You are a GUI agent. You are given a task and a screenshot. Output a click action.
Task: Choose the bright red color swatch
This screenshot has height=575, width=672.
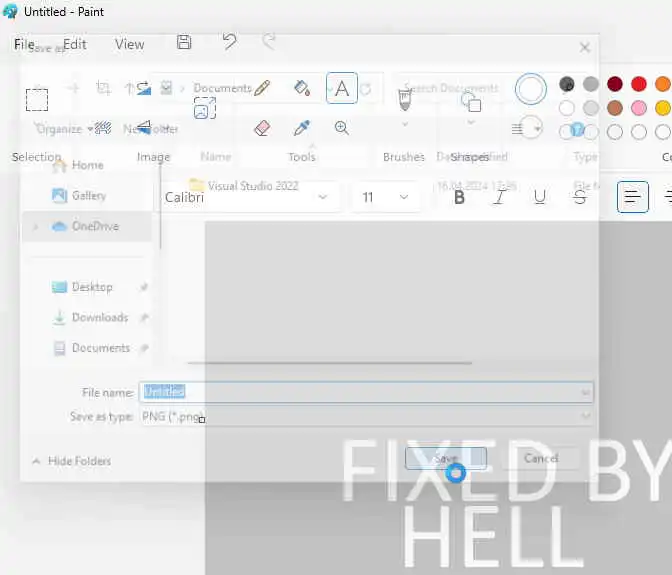(639, 84)
